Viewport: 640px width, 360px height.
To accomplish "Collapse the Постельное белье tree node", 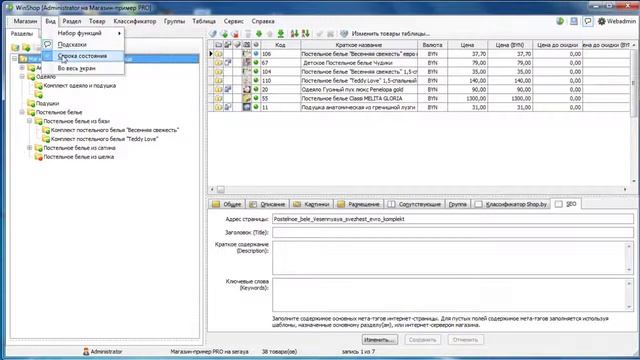I will (x=22, y=112).
